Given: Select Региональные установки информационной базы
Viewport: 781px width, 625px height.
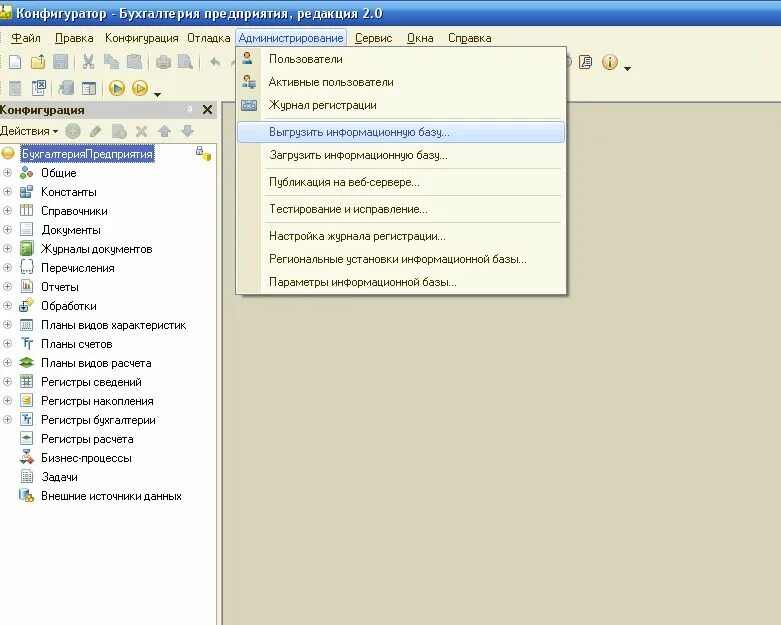Looking at the screenshot, I should pos(401,259).
